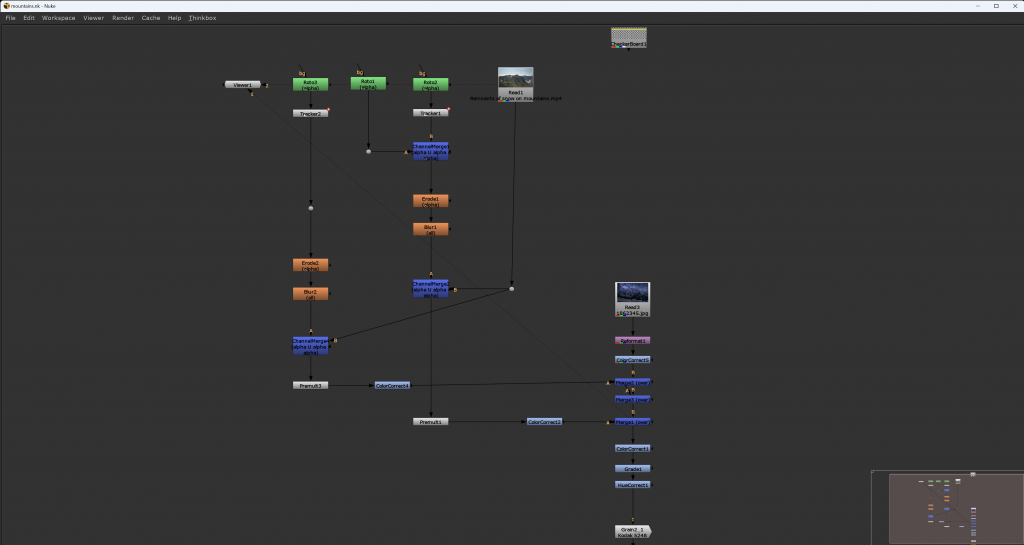Click the CheckerBoard1 node thumbnail
The image size is (1024, 545).
[x=629, y=37]
